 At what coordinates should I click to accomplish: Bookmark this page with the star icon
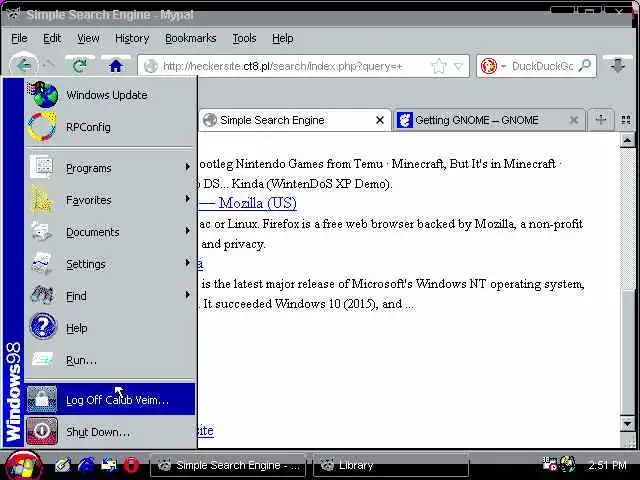click(x=439, y=66)
